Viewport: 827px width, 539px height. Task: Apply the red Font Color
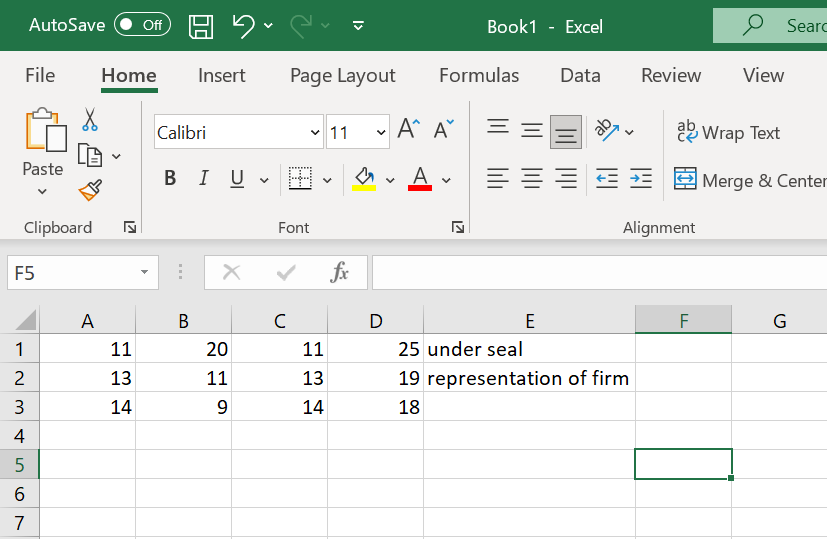coord(420,179)
